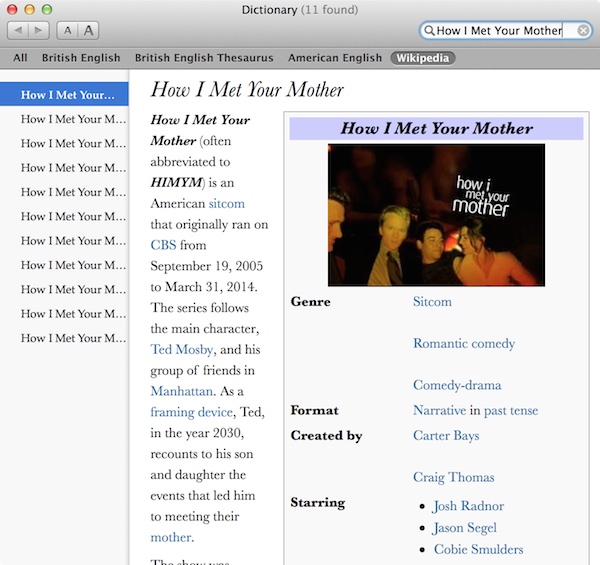The image size is (600, 565).
Task: Close the Dictionary window with red button
Action: pyautogui.click(x=12, y=9)
